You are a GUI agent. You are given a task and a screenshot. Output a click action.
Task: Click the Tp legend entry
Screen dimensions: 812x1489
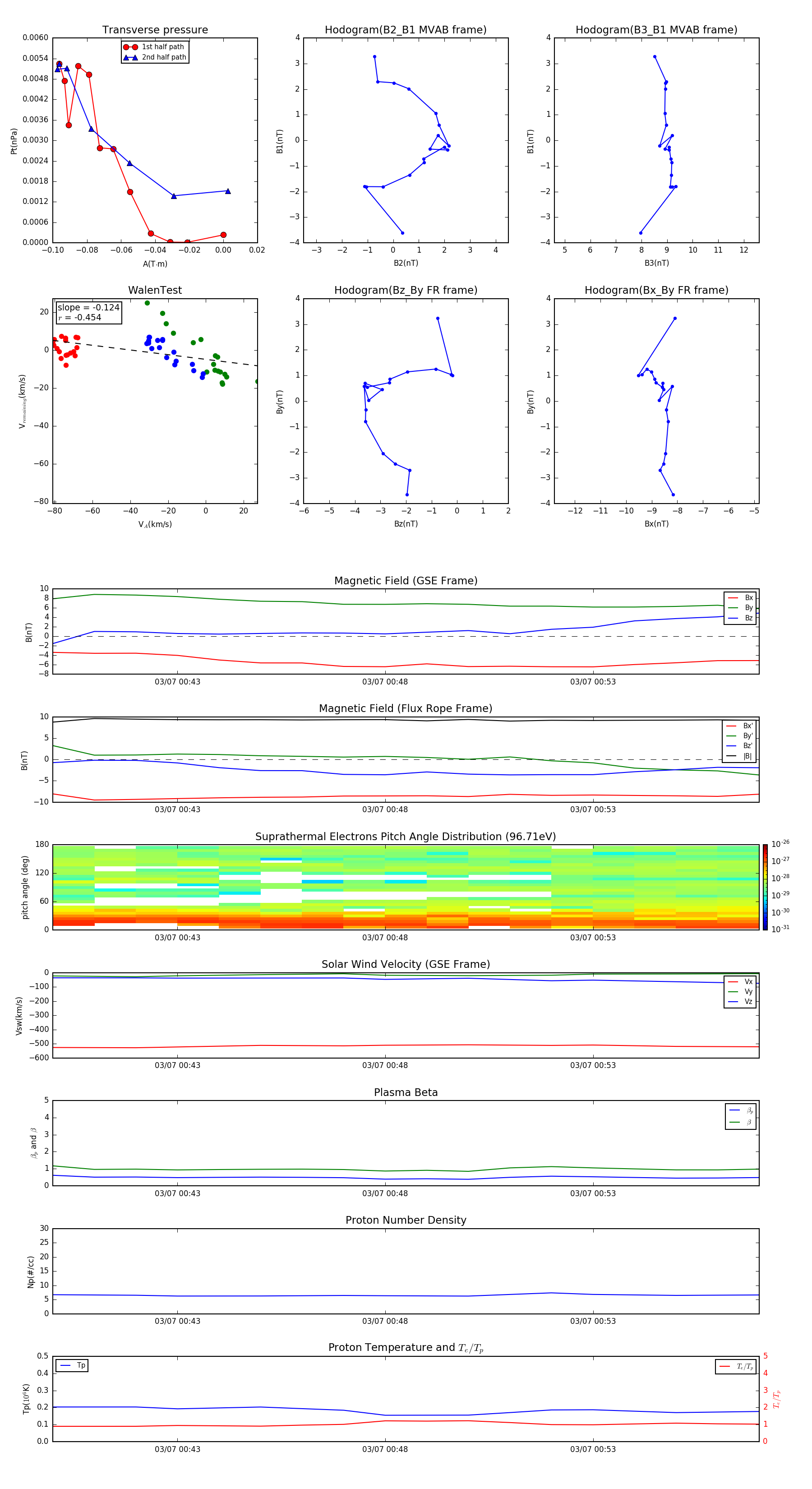tap(73, 1365)
